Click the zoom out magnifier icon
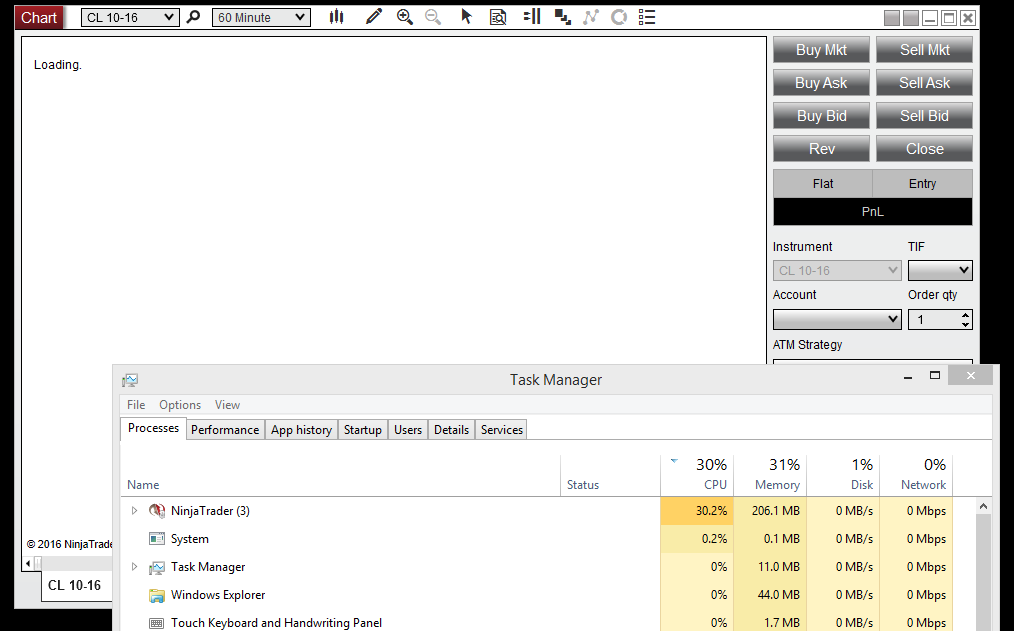Viewport: 1014px width, 631px height. (433, 17)
